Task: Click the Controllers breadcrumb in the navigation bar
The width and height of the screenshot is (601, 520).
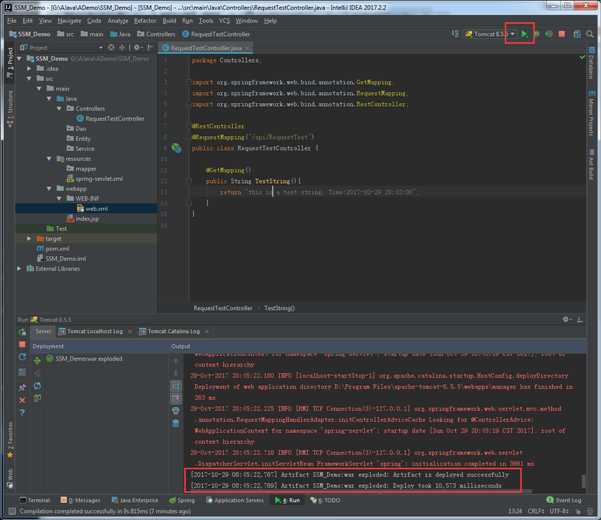Action: [156, 34]
